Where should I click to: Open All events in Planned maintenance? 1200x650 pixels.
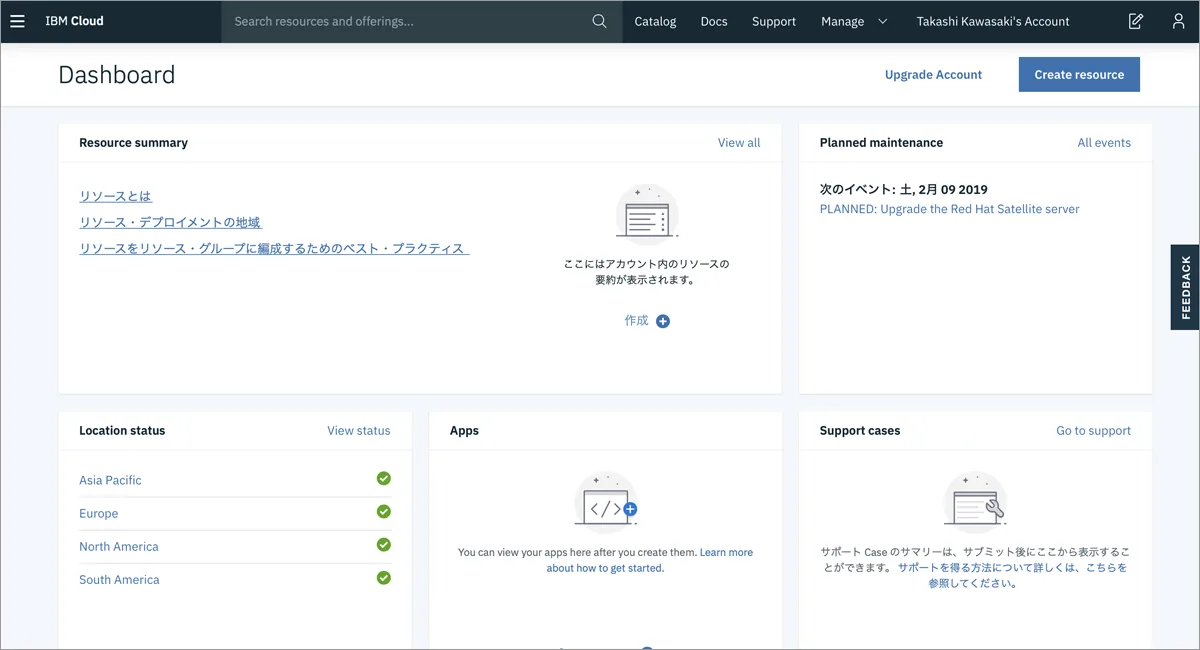pos(1104,143)
